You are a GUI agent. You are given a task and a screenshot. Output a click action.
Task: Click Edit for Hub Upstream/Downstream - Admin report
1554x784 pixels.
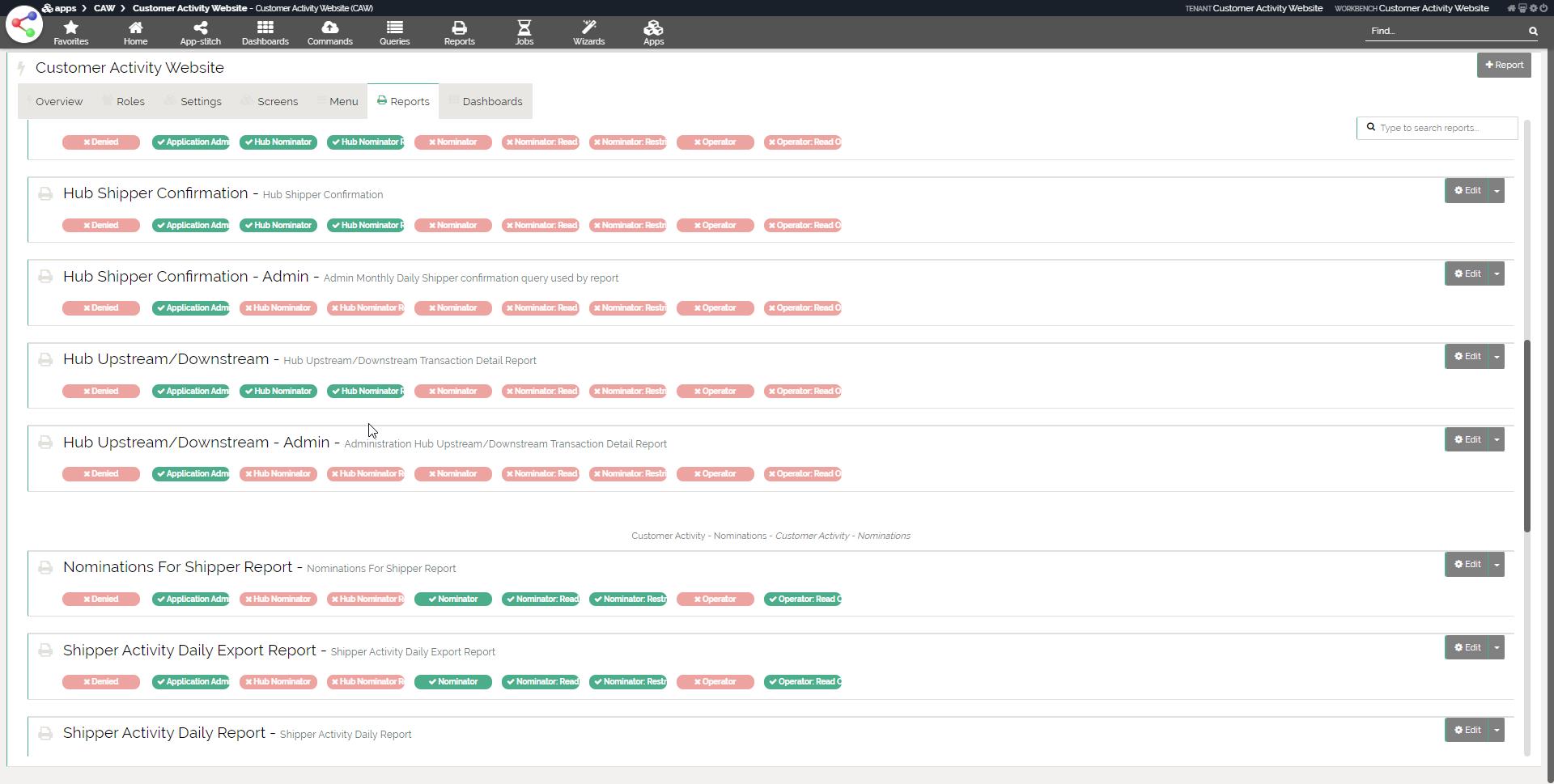[1467, 440]
